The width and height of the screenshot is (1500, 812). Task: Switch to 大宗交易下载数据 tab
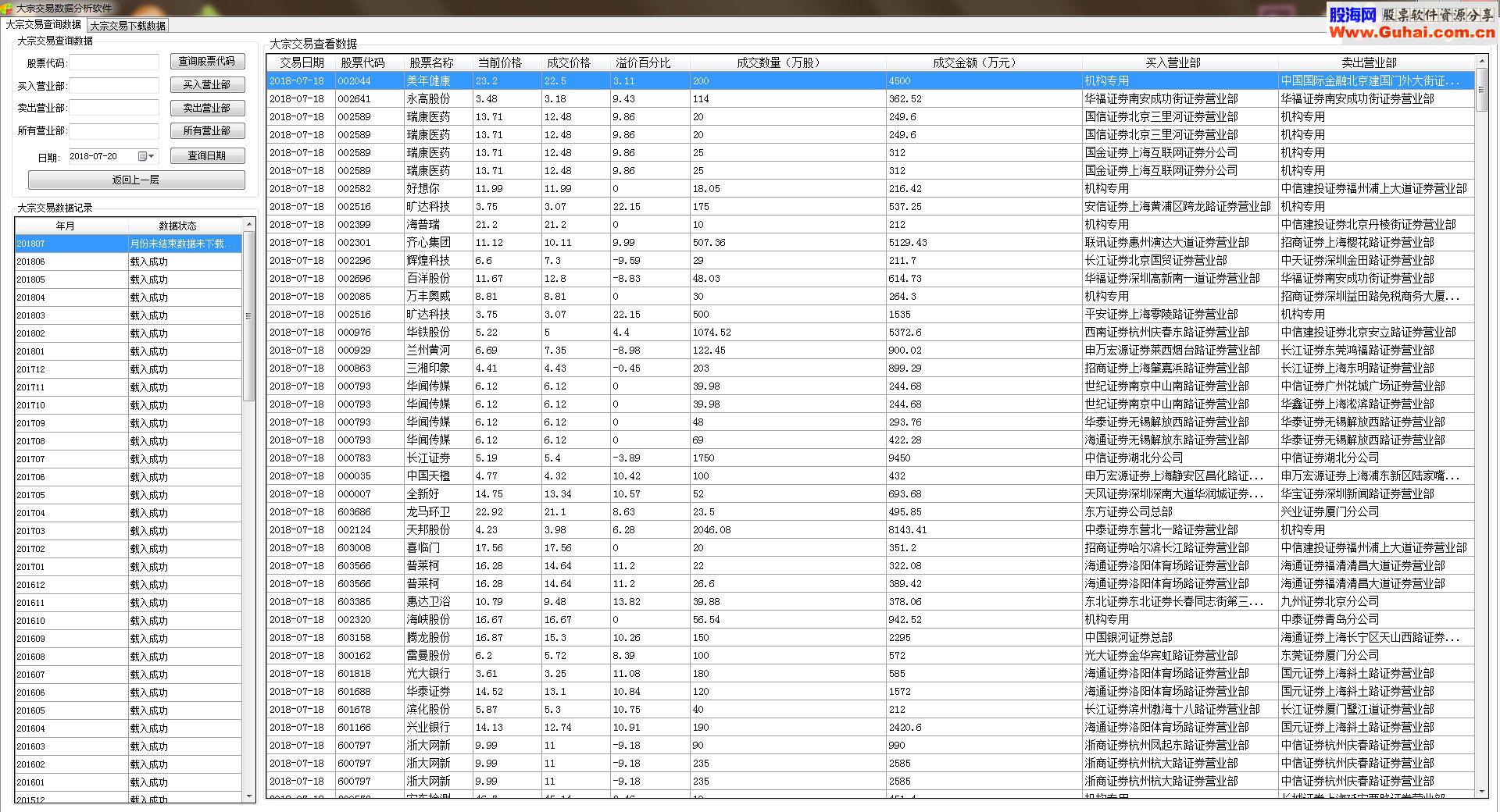click(127, 26)
